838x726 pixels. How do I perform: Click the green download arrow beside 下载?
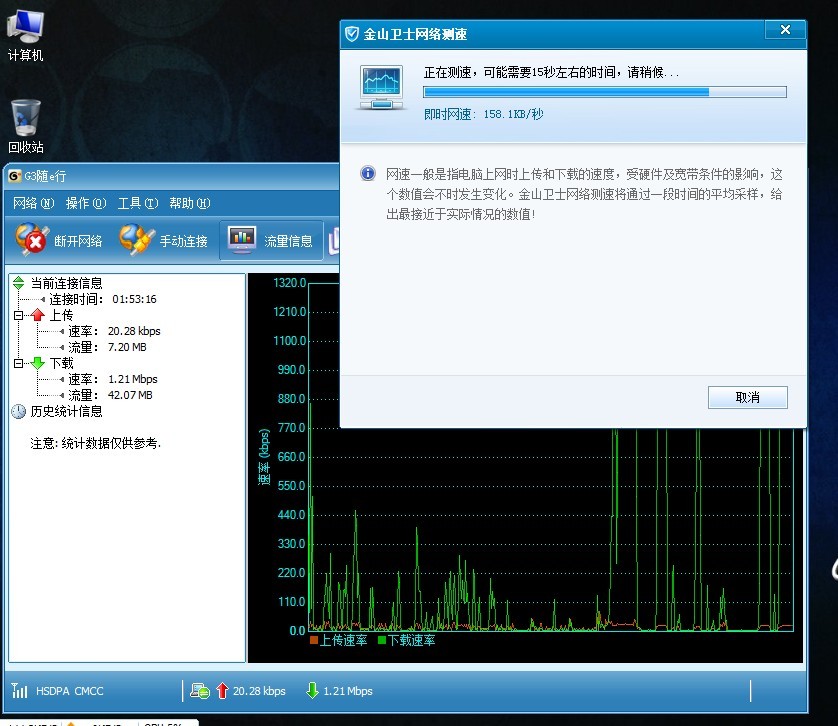37,363
